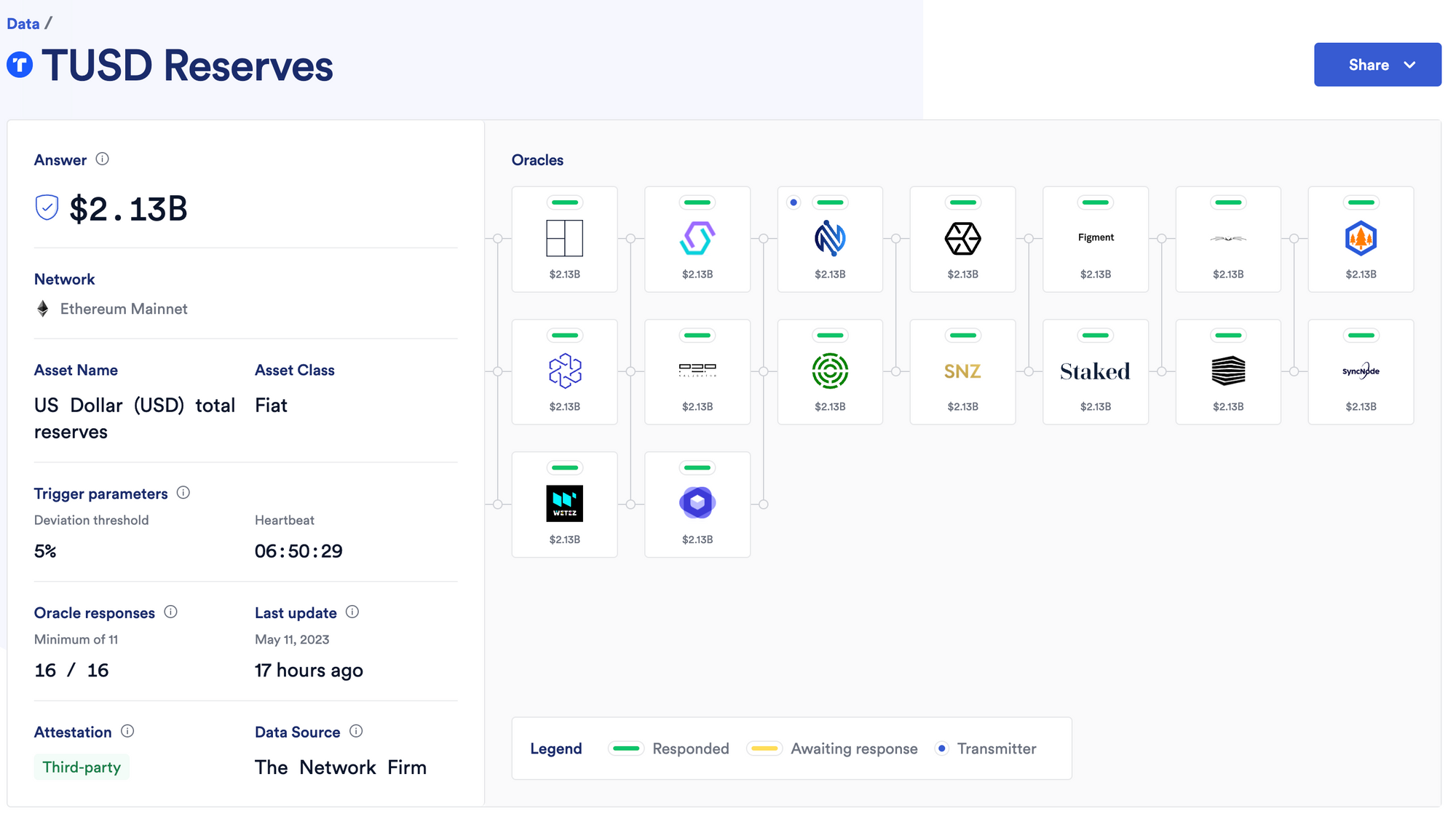The height and width of the screenshot is (814, 1456).
Task: Click the transmitter dot on the oracle card
Action: coord(794,202)
